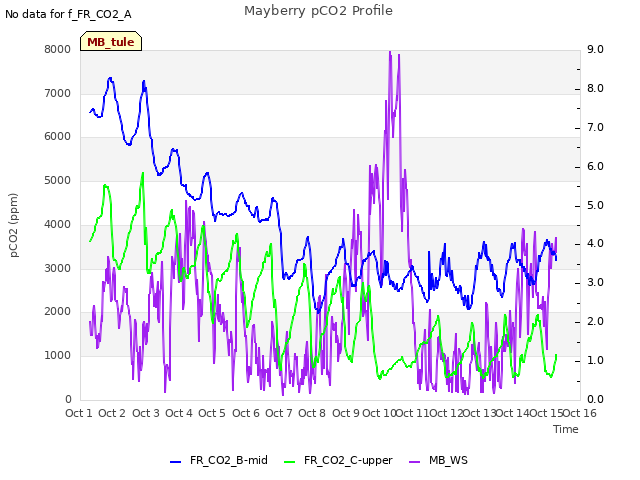Click the green line peak near Oct 3
The width and height of the screenshot is (640, 480).
point(143,173)
